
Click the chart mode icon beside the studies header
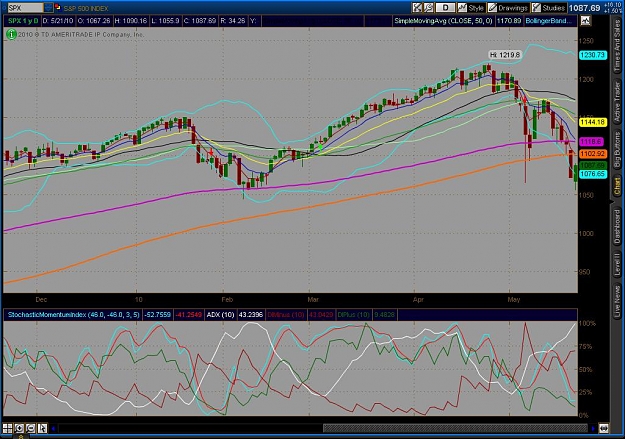[x=585, y=21]
